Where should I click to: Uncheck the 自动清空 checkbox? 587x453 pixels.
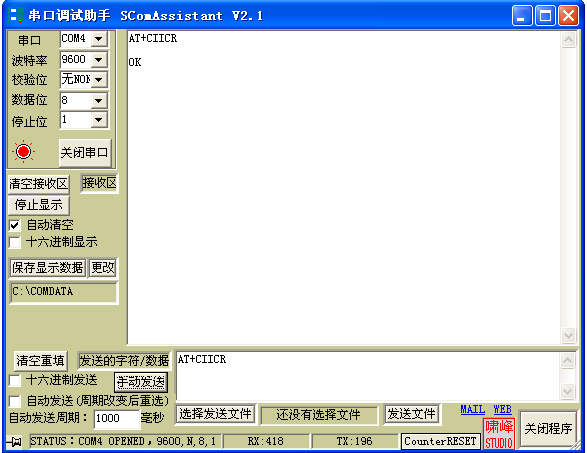pos(15,225)
